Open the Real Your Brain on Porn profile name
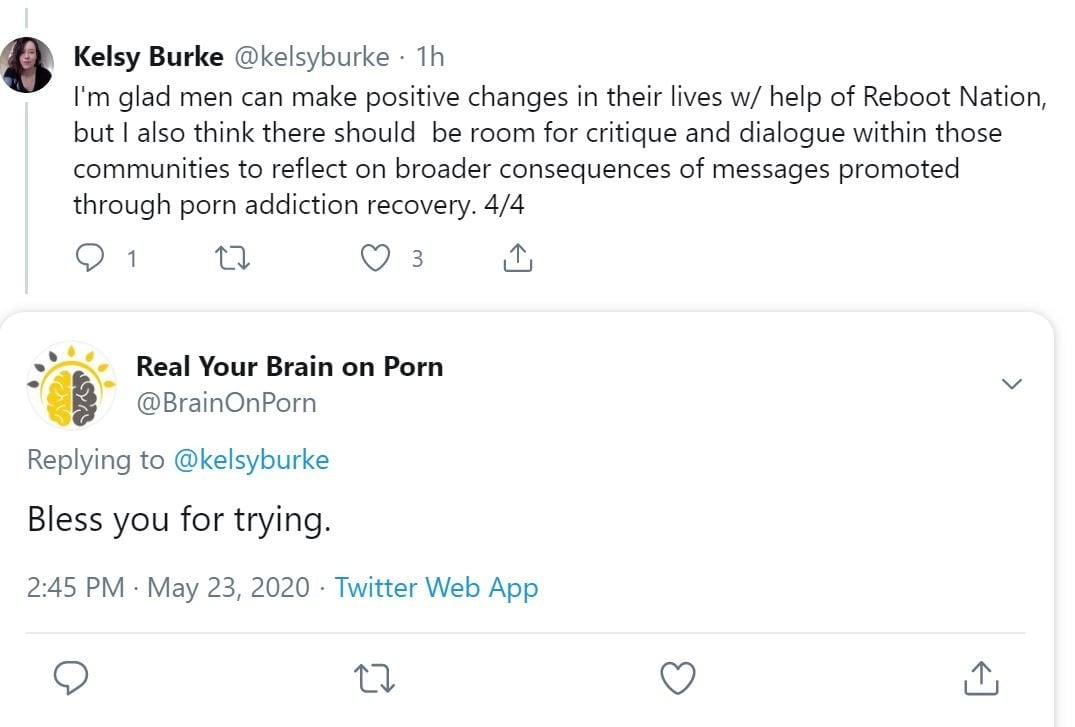Image resolution: width=1075 pixels, height=727 pixels. point(289,366)
